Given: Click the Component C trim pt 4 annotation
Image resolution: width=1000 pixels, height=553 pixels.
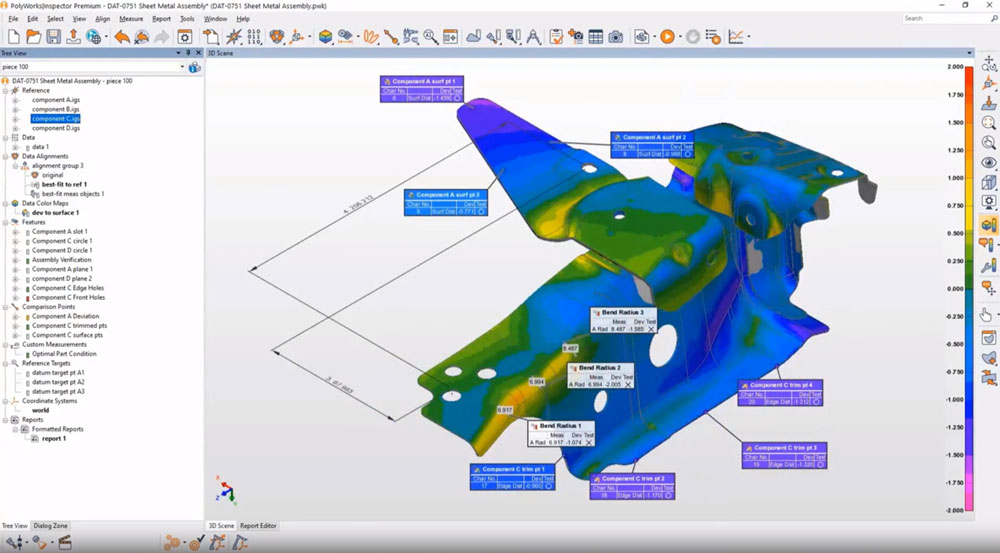Looking at the screenshot, I should [x=780, y=393].
